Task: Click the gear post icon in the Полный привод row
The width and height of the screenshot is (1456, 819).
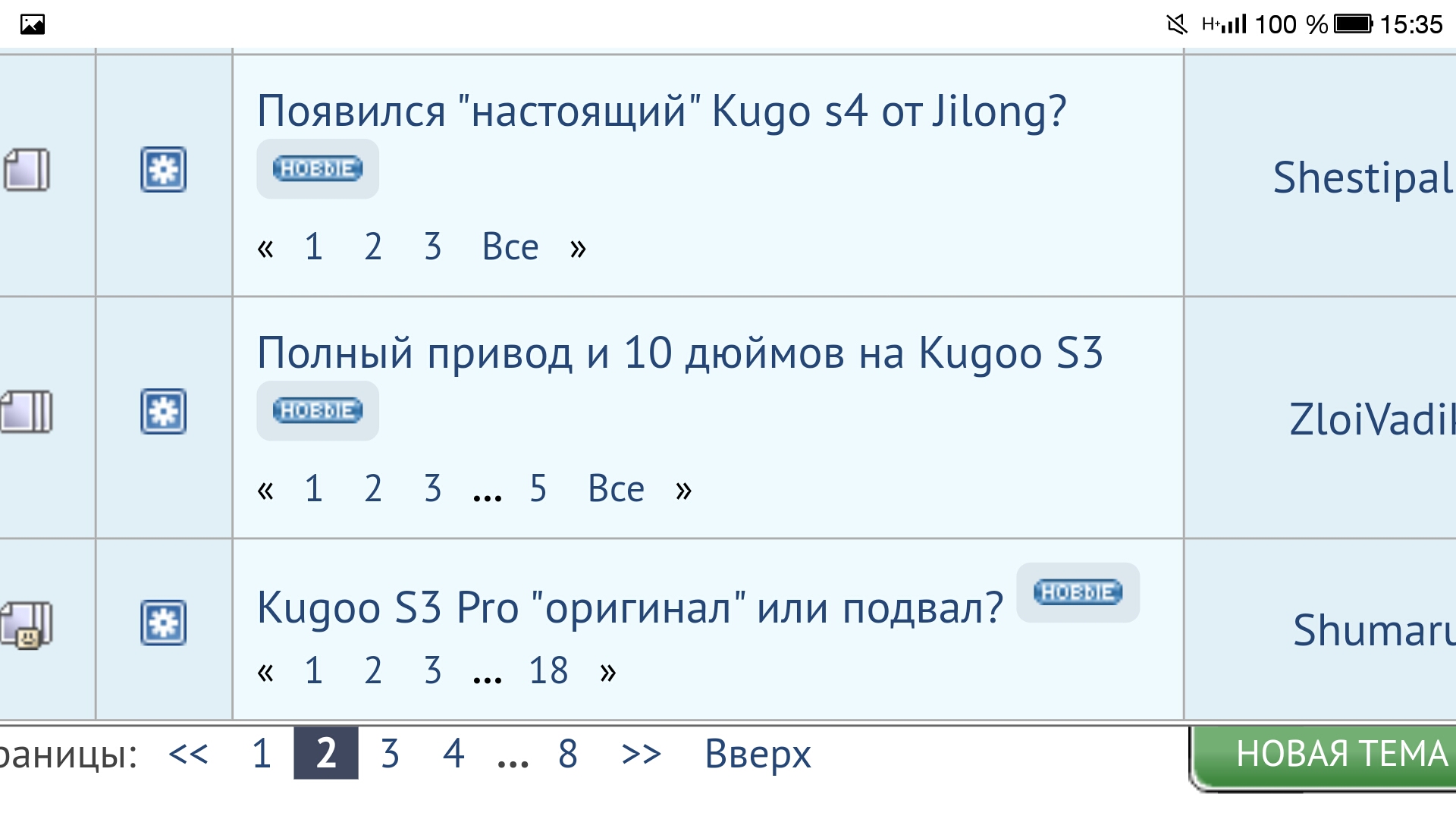Action: [x=163, y=412]
